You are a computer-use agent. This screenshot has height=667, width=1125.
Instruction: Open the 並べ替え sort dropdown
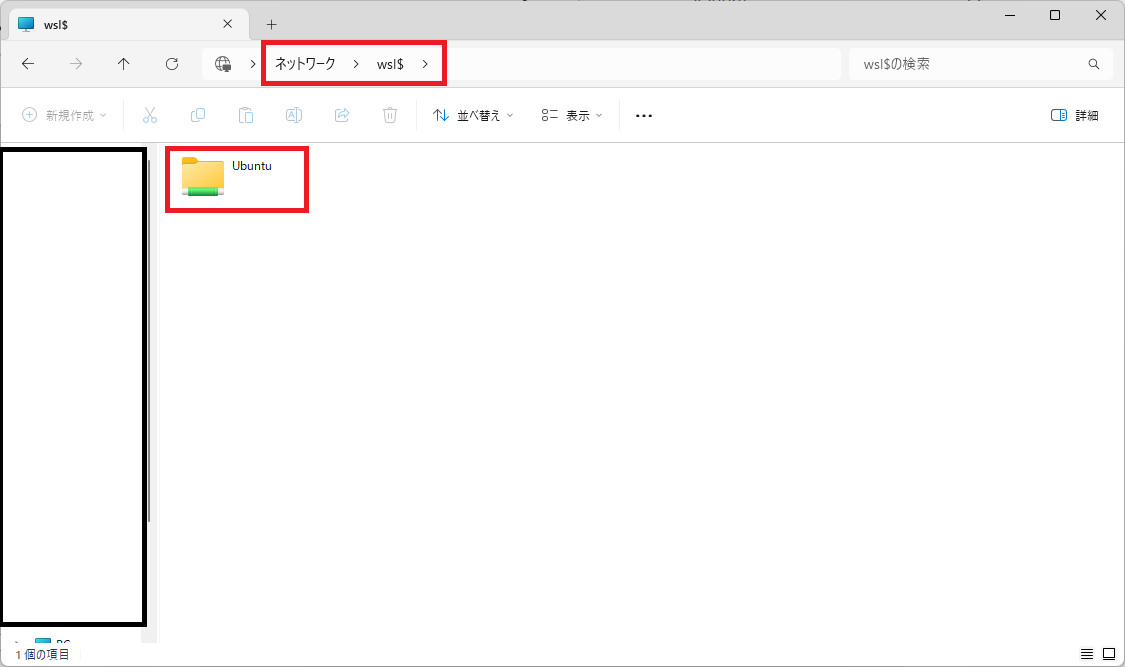(x=473, y=115)
